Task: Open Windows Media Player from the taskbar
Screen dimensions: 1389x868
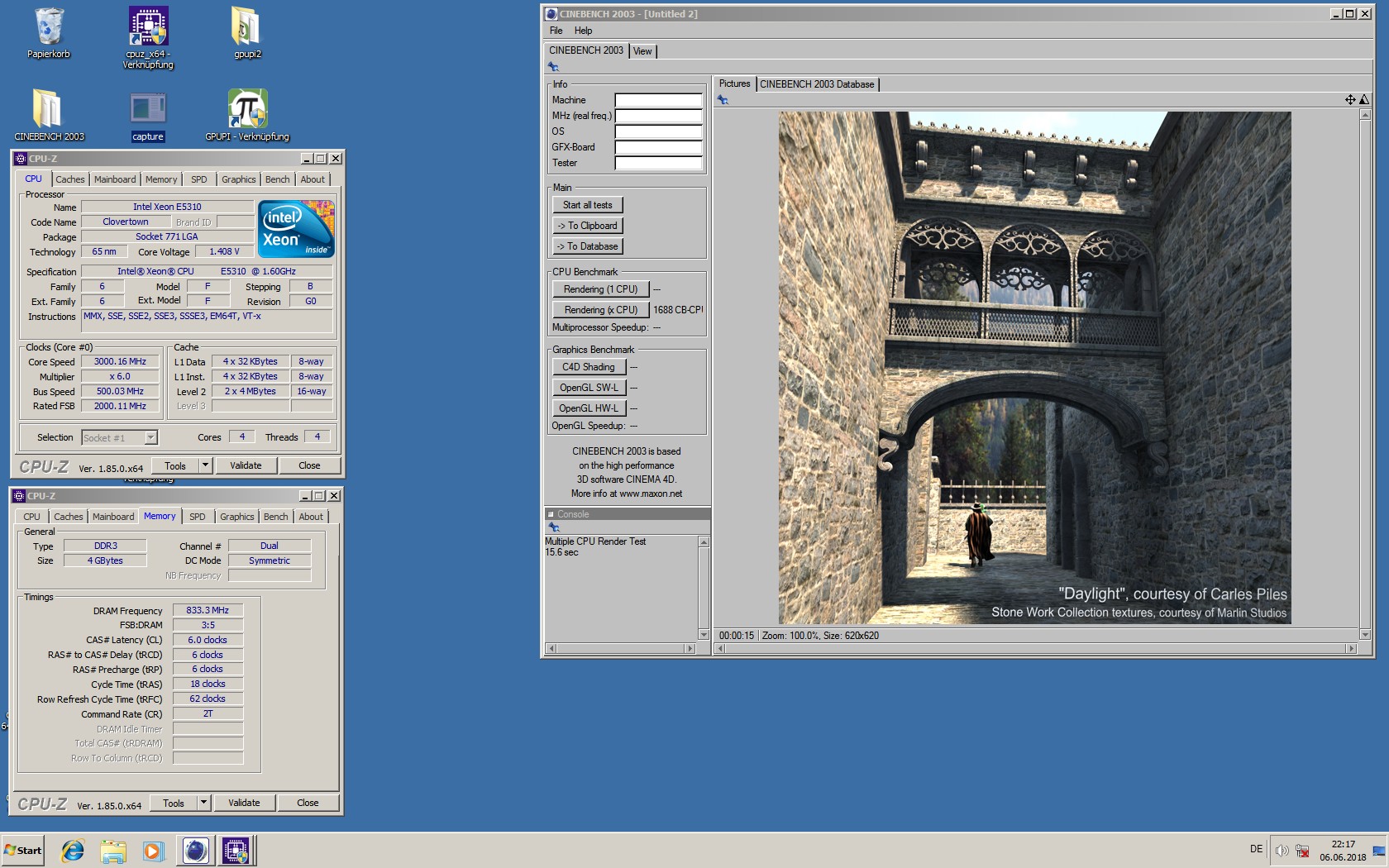Action: click(x=153, y=850)
